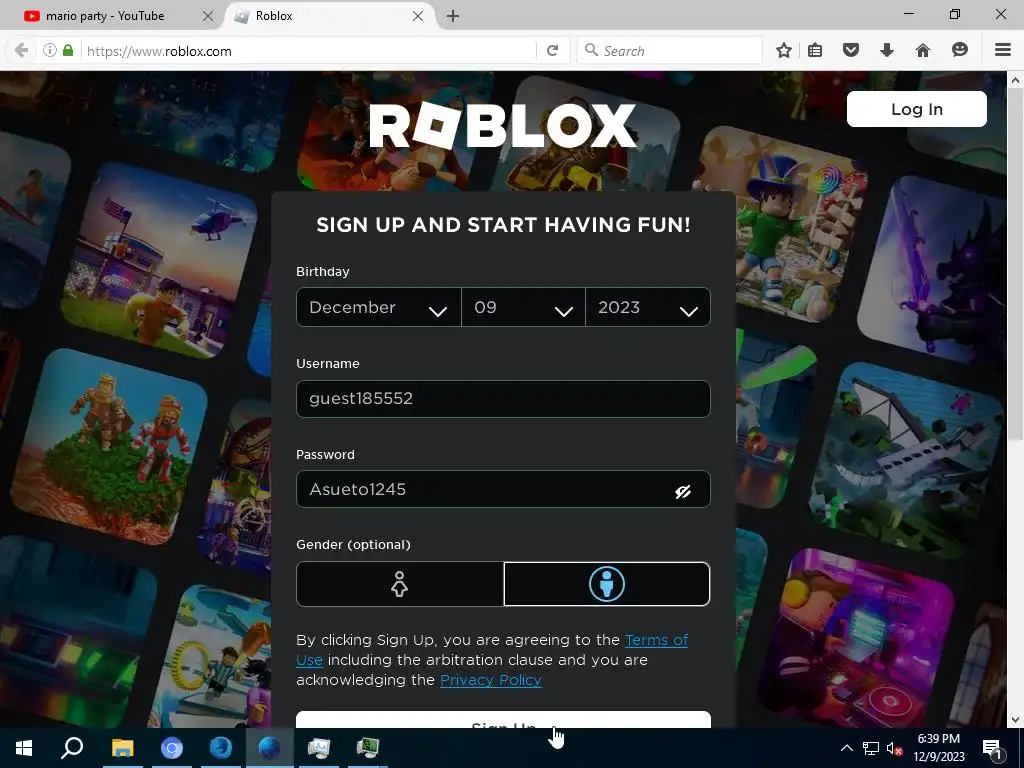Close the mario party YouTube tab
Viewport: 1024px width, 768px height.
tap(208, 16)
